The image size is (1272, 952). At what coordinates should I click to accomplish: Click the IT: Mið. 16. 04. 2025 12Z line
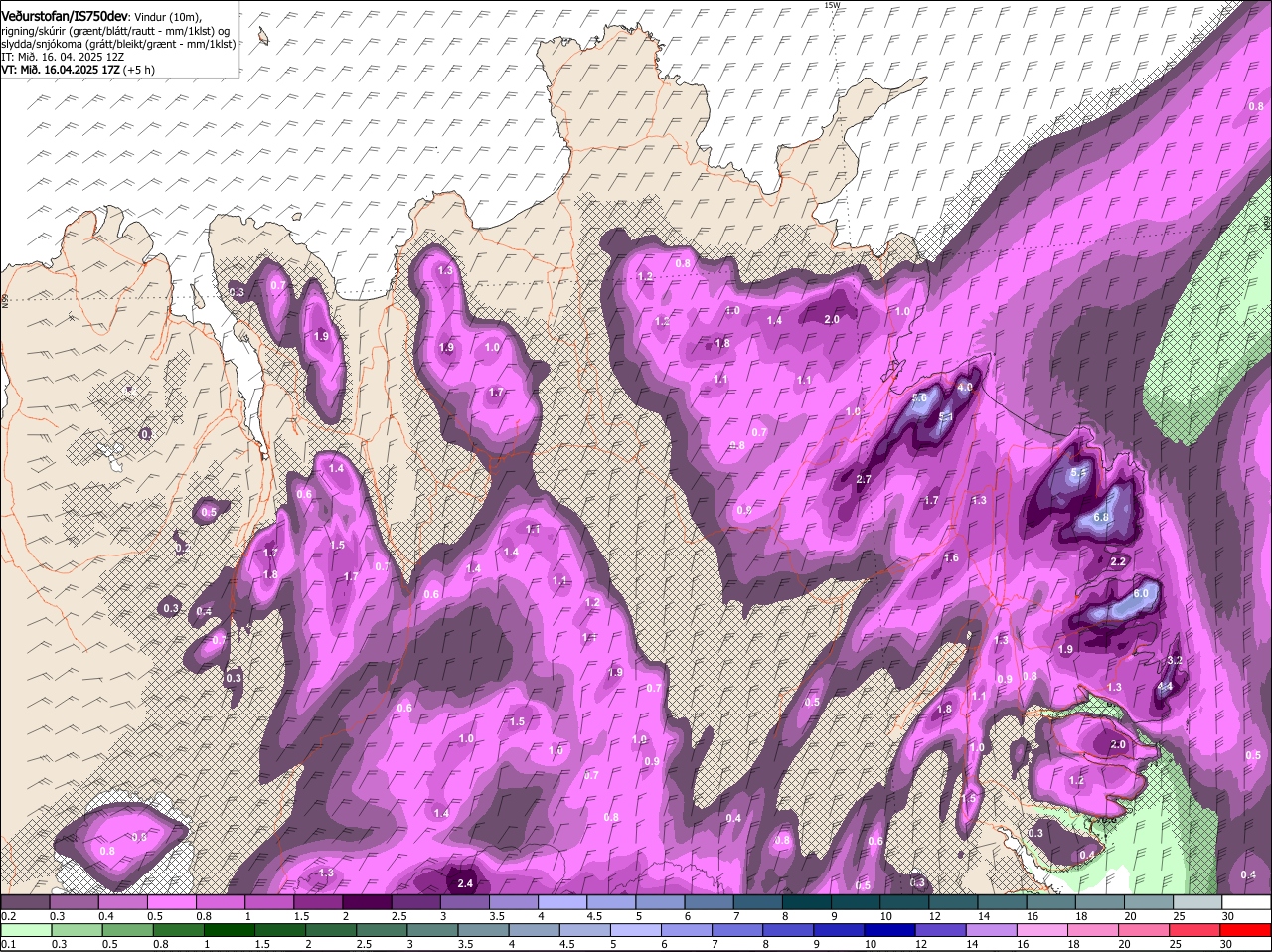[x=63, y=57]
